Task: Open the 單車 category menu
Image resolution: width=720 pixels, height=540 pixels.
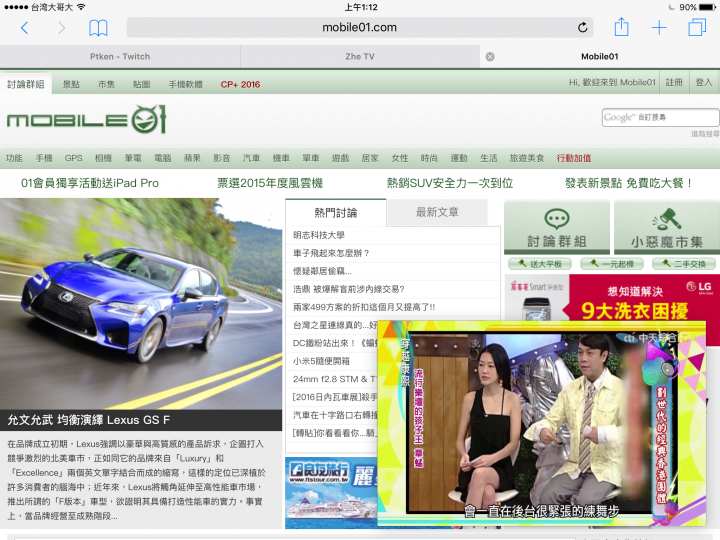Action: coord(311,158)
